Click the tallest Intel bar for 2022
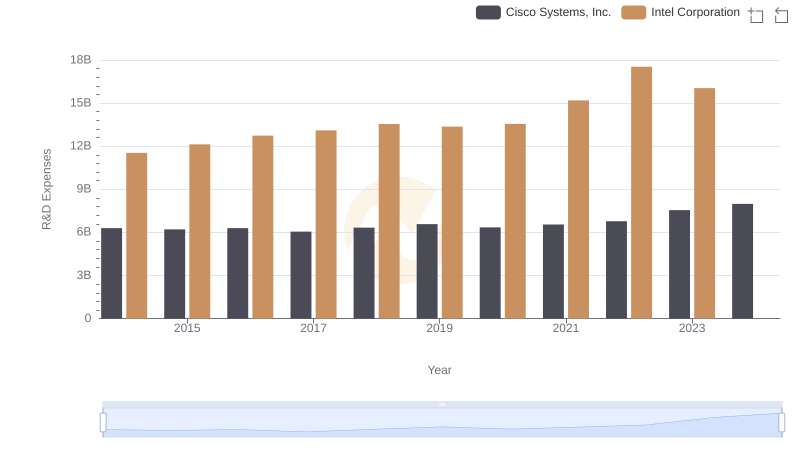The width and height of the screenshot is (800, 461). [x=641, y=193]
